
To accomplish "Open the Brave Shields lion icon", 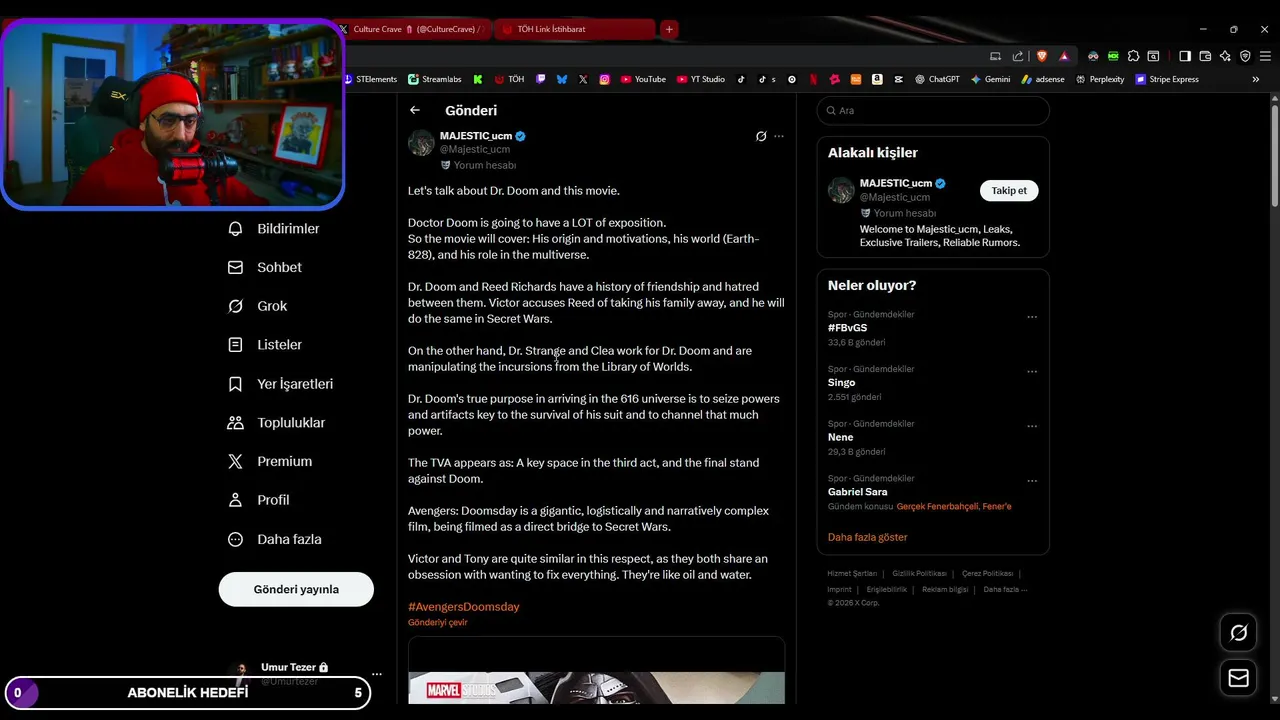I will (1042, 56).
